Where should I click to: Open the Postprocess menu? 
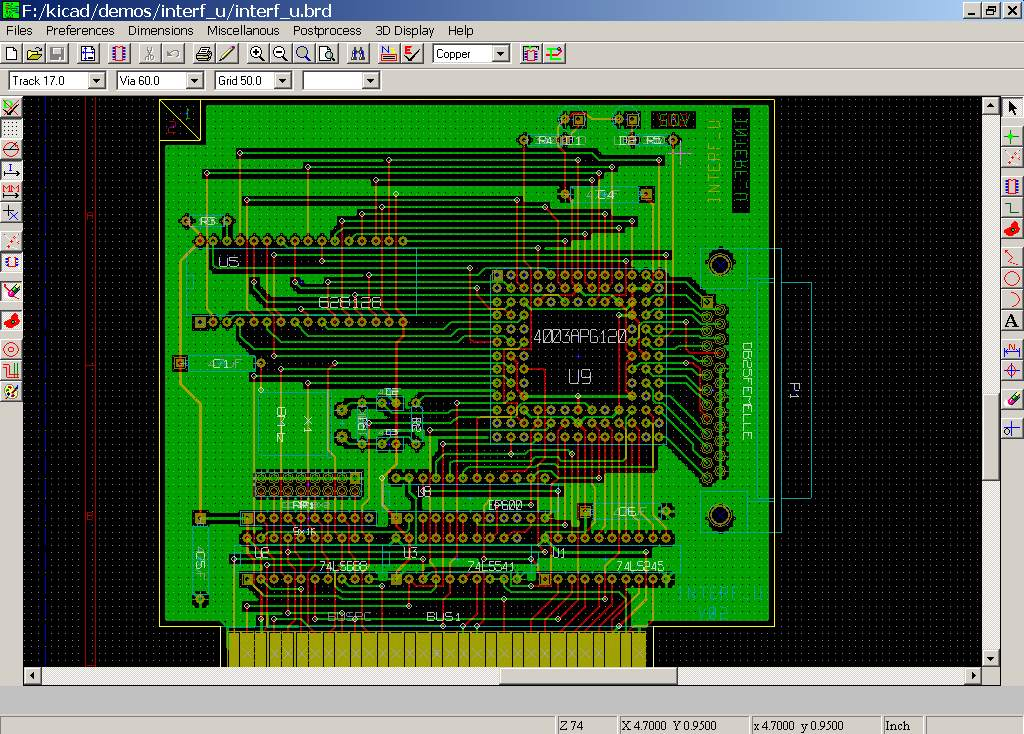coord(327,31)
